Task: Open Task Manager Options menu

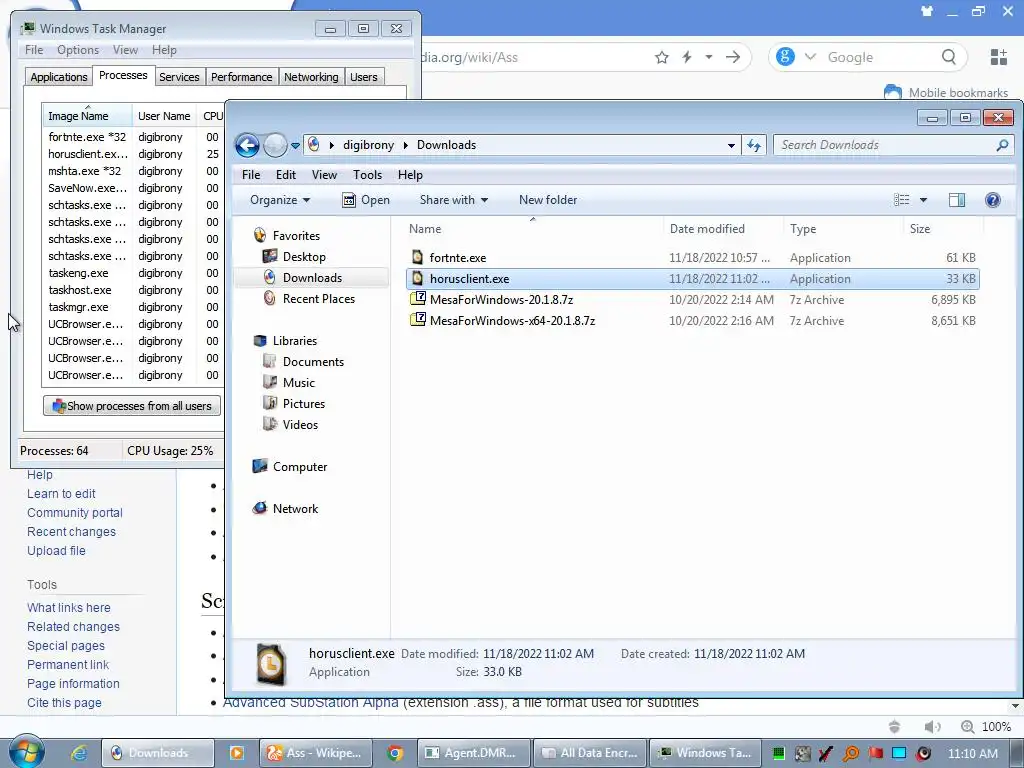Action: pos(78,50)
